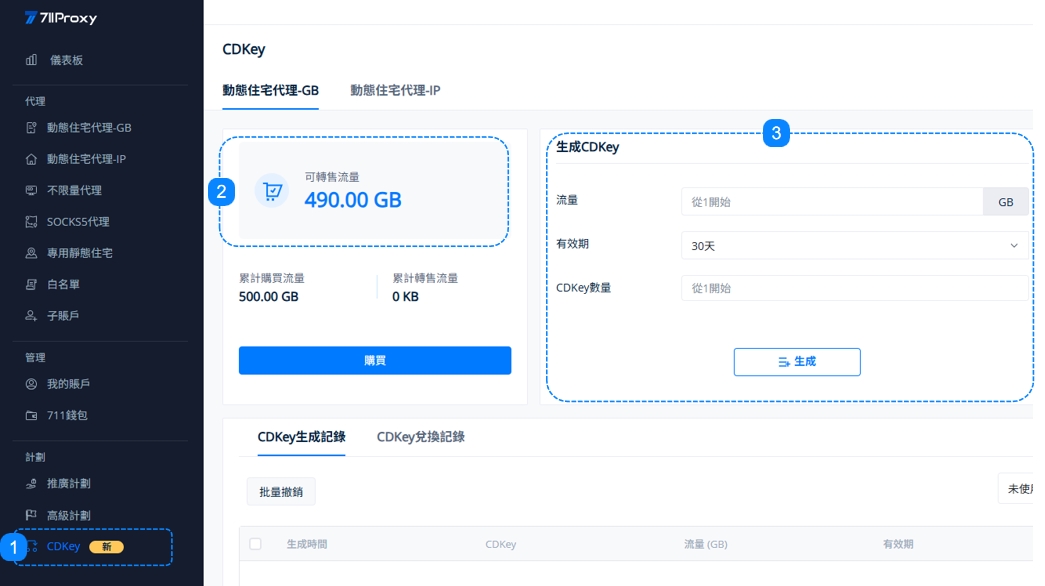Click the 子賬戶 sub-account icon

(x=32, y=316)
